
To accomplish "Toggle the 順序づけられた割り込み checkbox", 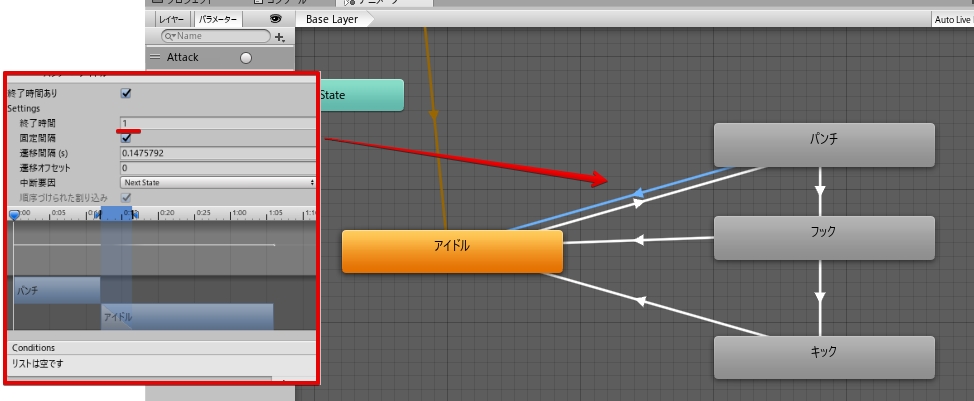I will (x=126, y=197).
